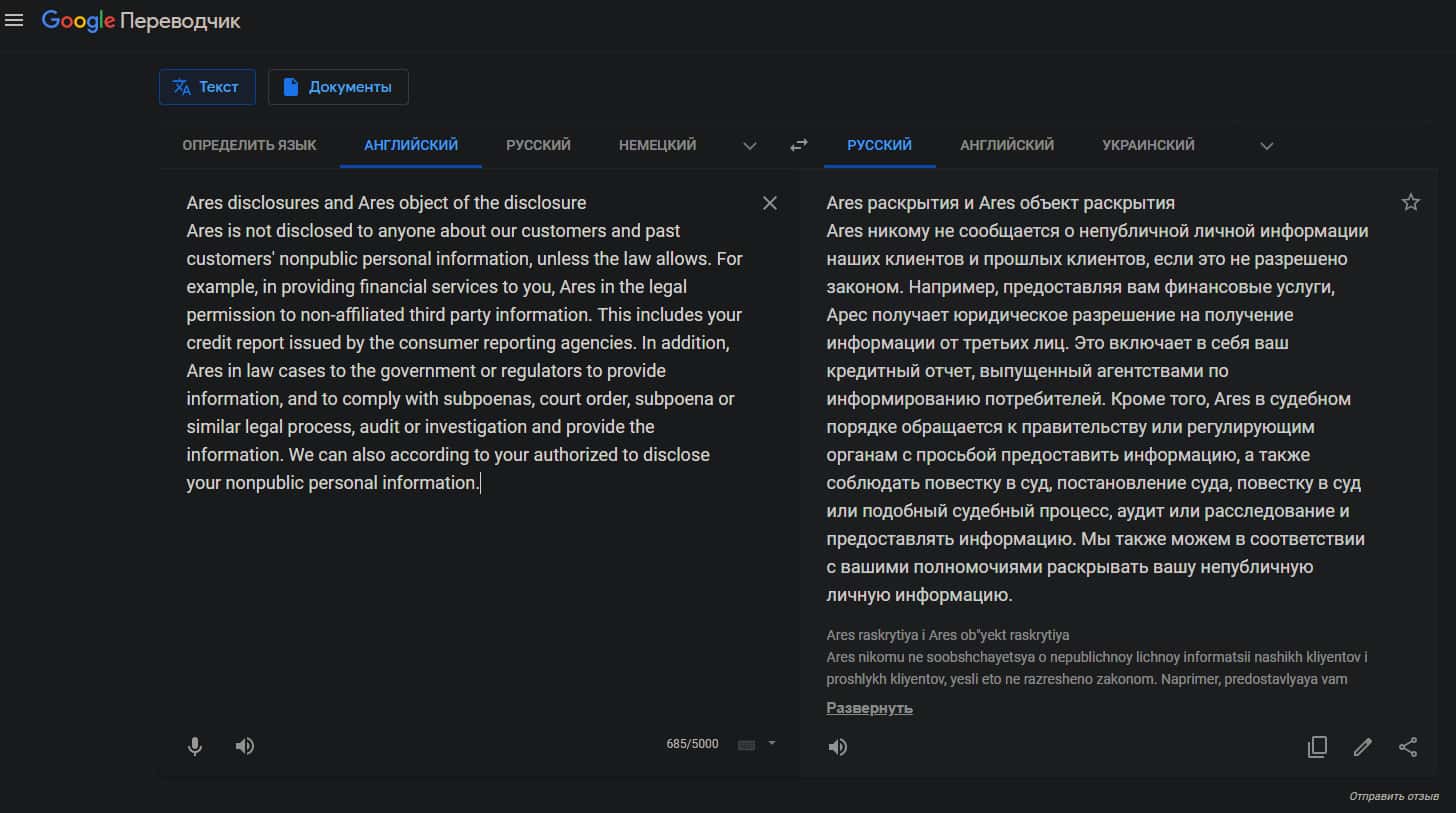Screen dimensions: 1456x813
Task: Copy translation with copy icon
Action: pyautogui.click(x=1317, y=747)
